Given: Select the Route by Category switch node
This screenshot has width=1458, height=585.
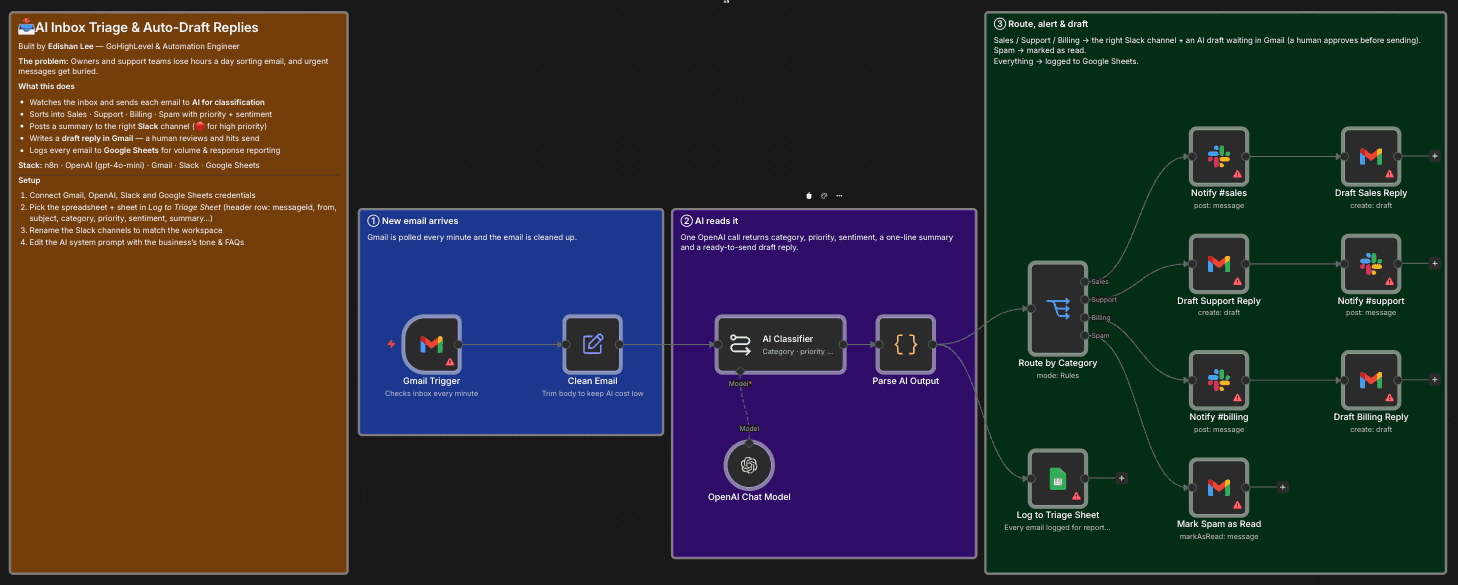Looking at the screenshot, I should click(1057, 309).
